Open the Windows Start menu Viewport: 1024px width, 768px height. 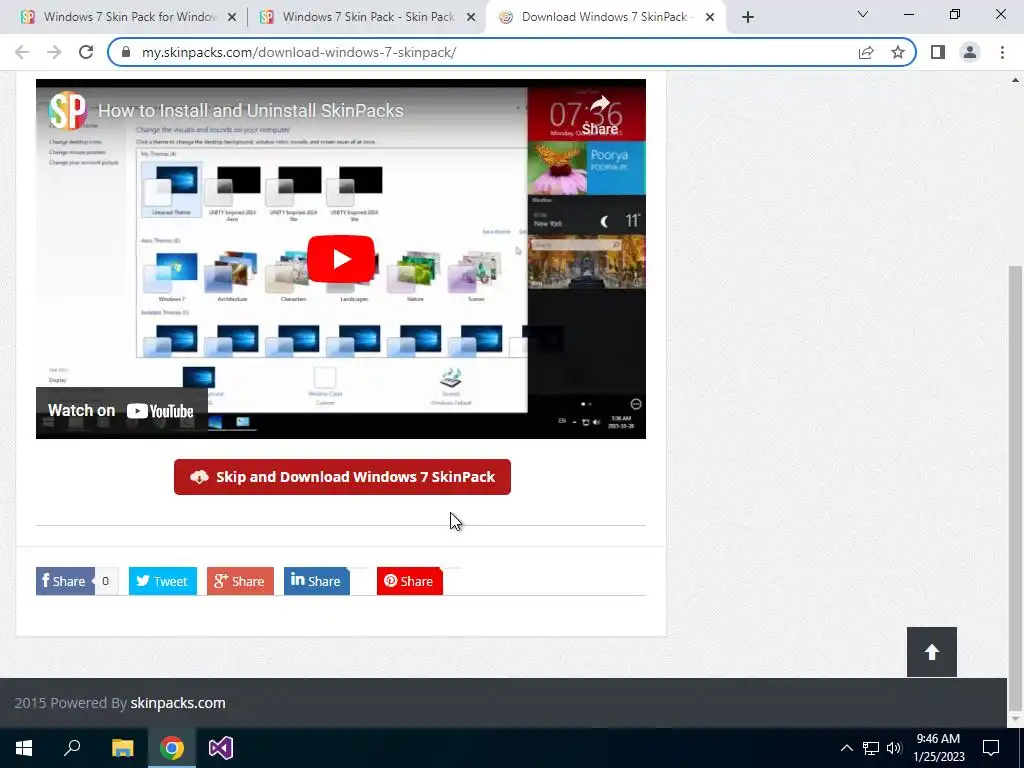point(24,748)
